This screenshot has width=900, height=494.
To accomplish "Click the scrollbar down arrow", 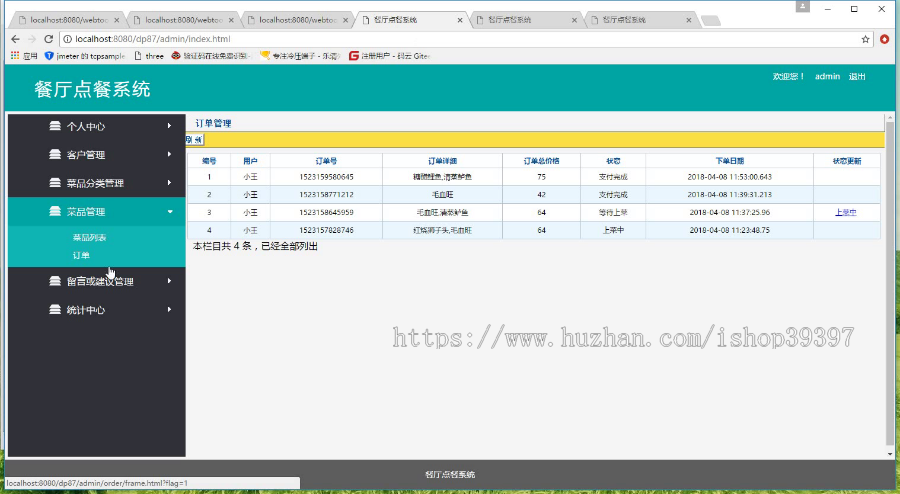I will click(890, 454).
